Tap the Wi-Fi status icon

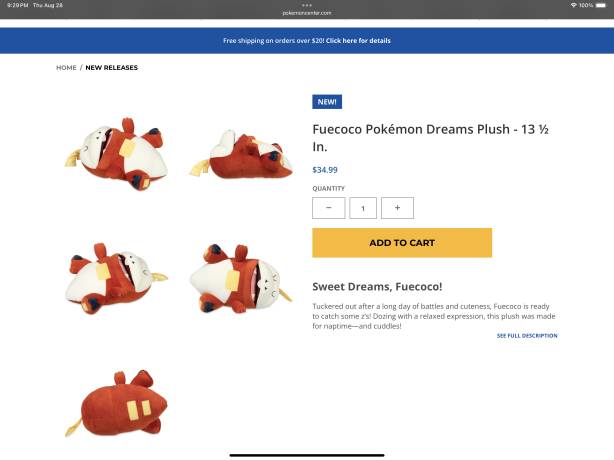click(x=574, y=5)
